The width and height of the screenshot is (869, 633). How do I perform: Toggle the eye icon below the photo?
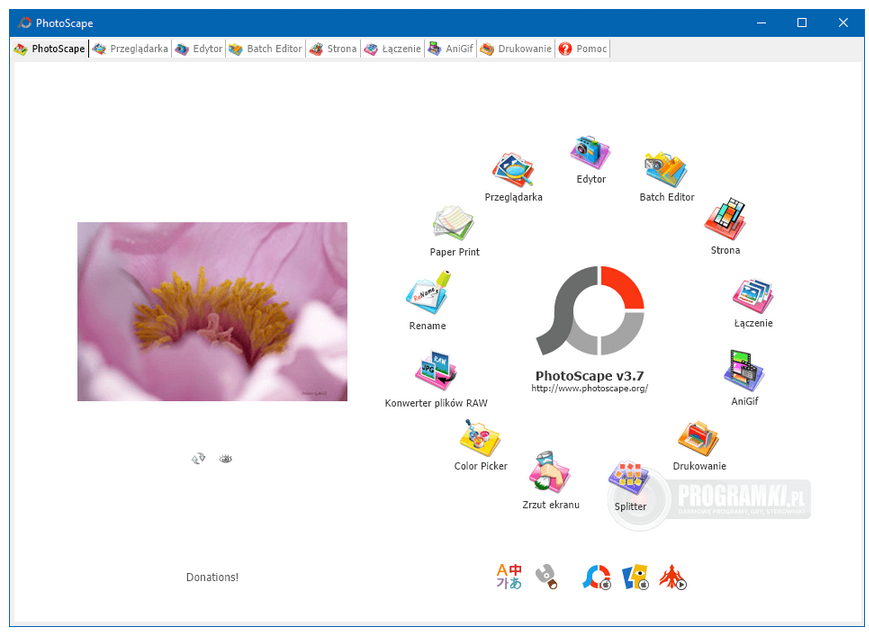(225, 458)
